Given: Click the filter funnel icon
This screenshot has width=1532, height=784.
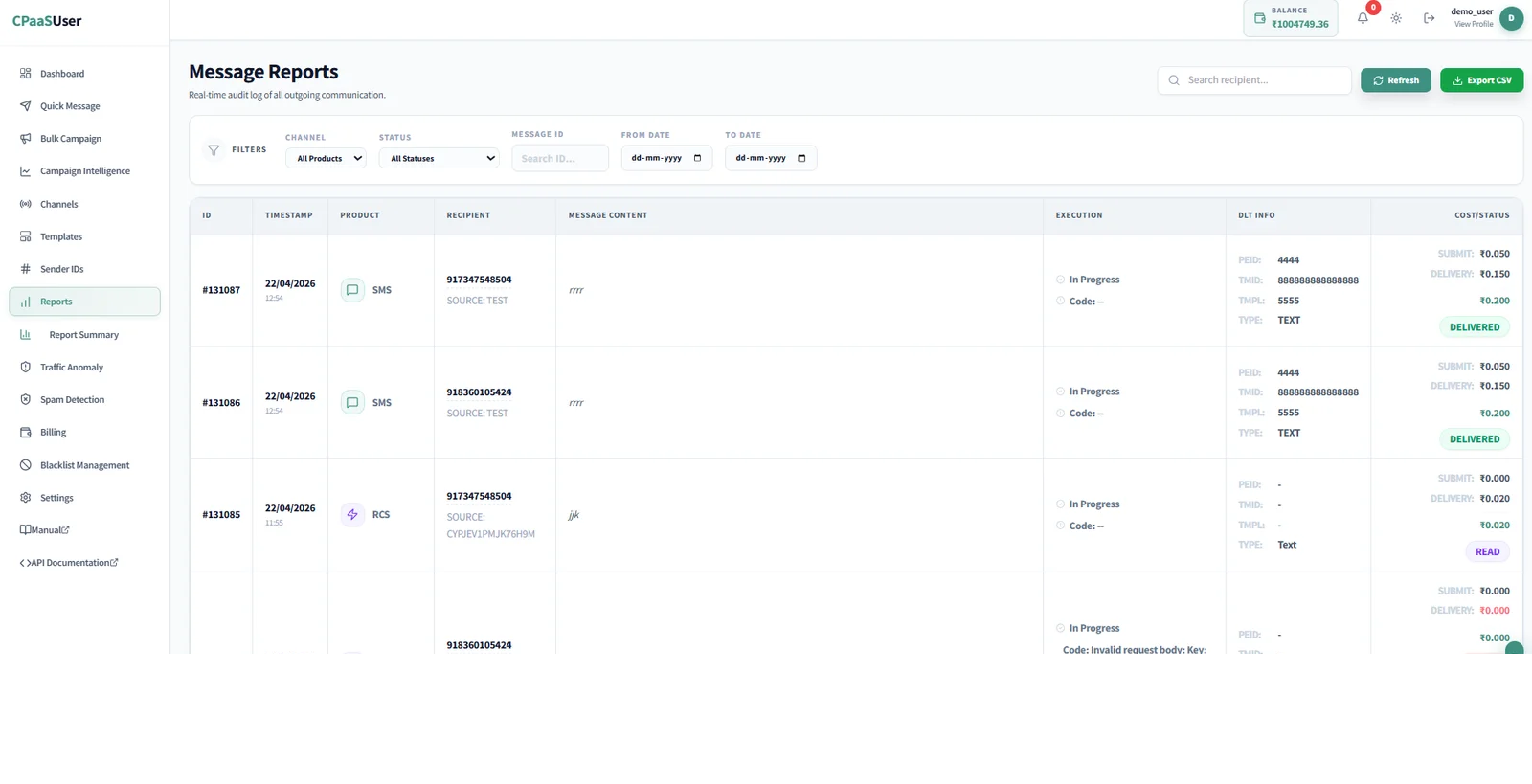Looking at the screenshot, I should click(x=214, y=150).
